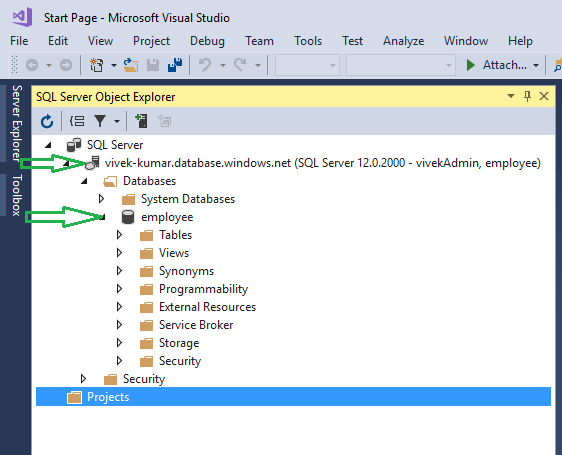Pin the SQL Server Object Explorer panel
Screen dimensions: 562x455
point(527,96)
